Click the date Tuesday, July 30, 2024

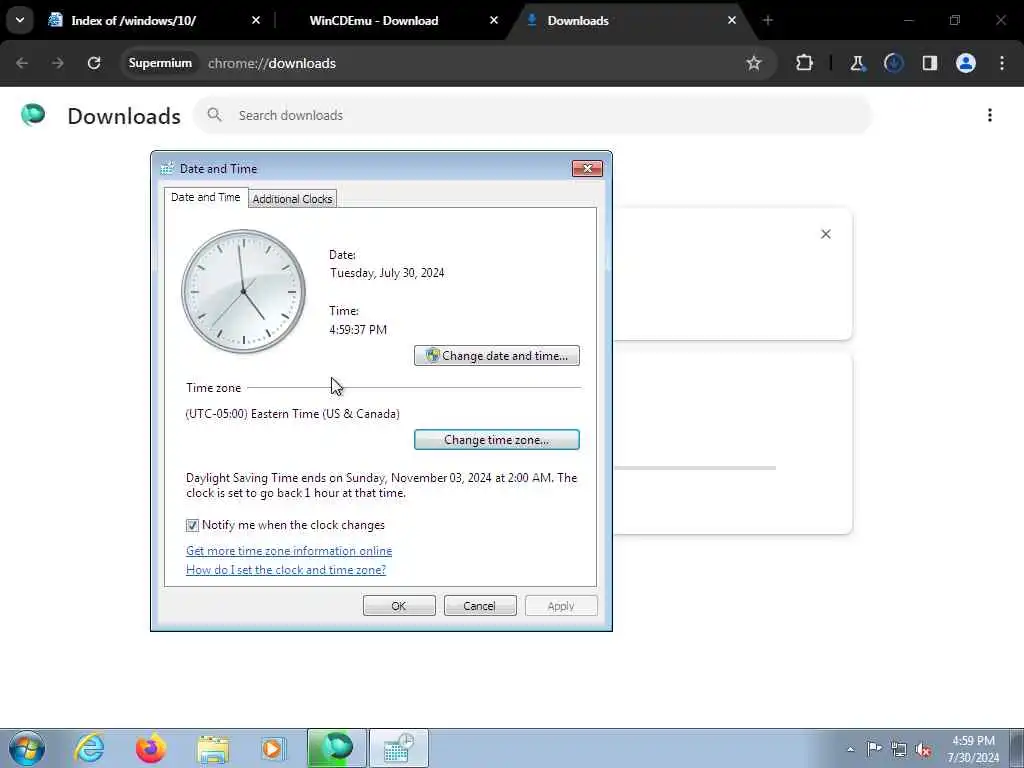387,272
